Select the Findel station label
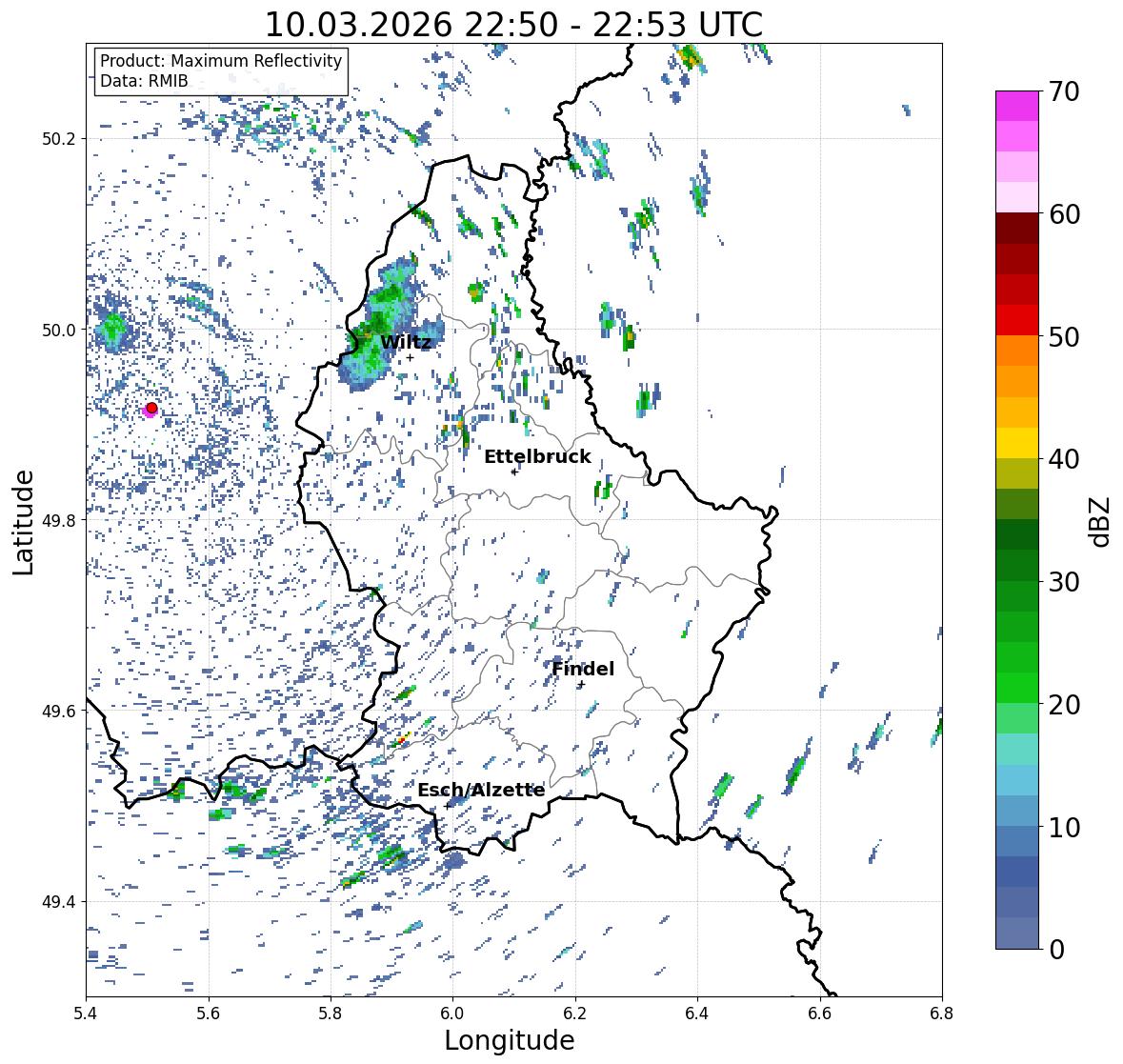Image resolution: width=1123 pixels, height=1064 pixels. pos(583,669)
